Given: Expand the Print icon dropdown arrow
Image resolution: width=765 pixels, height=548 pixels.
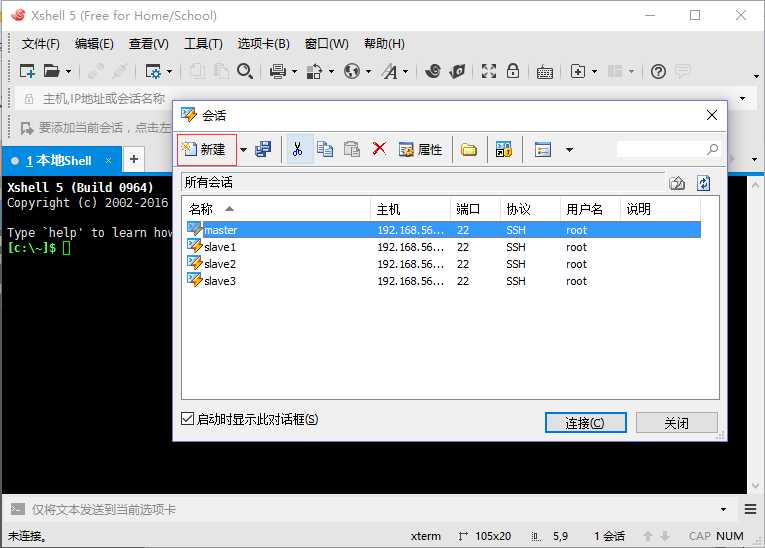Looking at the screenshot, I should click(x=294, y=72).
